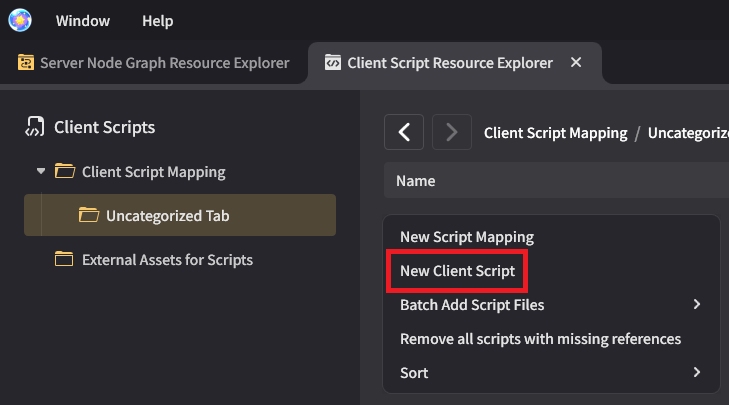Click the application logo icon
Screen dimensions: 729x405
[20, 20]
